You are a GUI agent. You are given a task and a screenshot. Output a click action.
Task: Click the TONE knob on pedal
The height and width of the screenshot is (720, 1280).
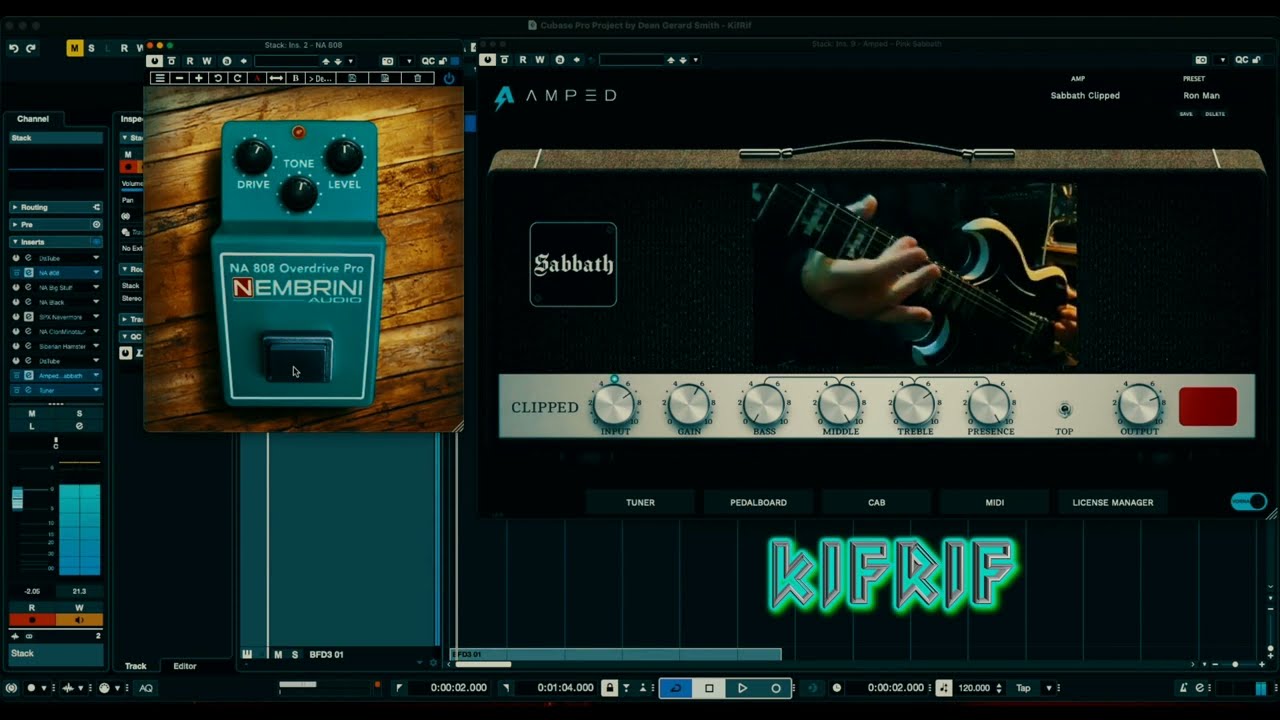tap(298, 194)
